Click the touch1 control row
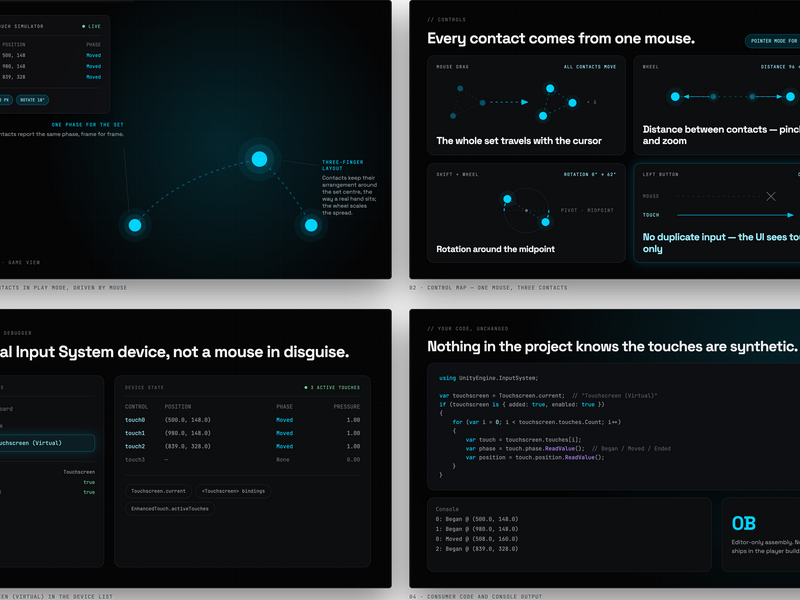Viewport: 800px width, 600px height. point(242,433)
